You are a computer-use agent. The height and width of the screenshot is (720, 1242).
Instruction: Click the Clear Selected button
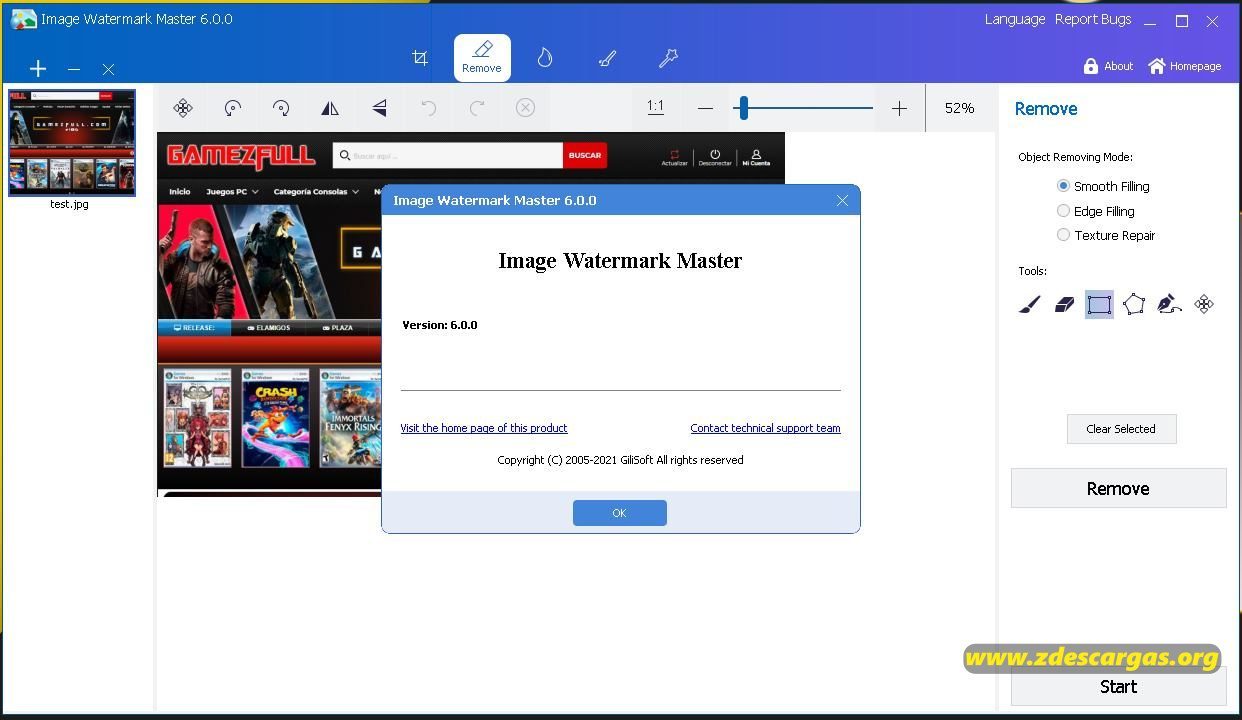pos(1121,429)
